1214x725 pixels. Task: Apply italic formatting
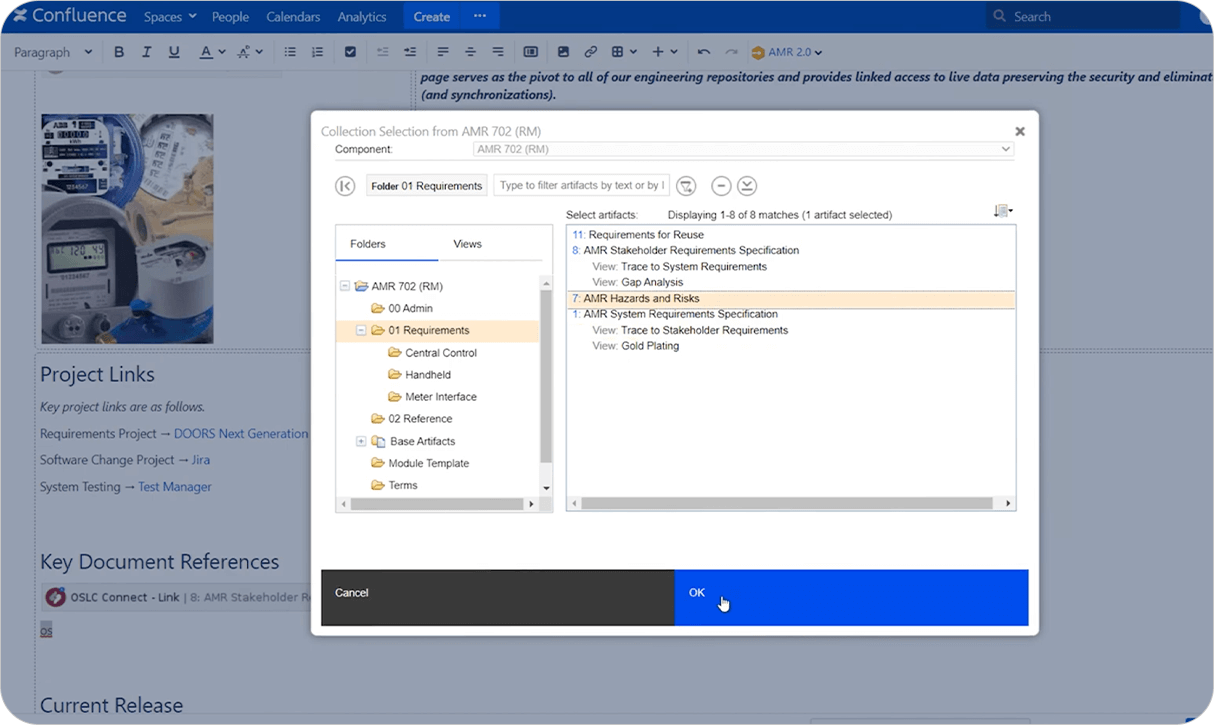(146, 51)
